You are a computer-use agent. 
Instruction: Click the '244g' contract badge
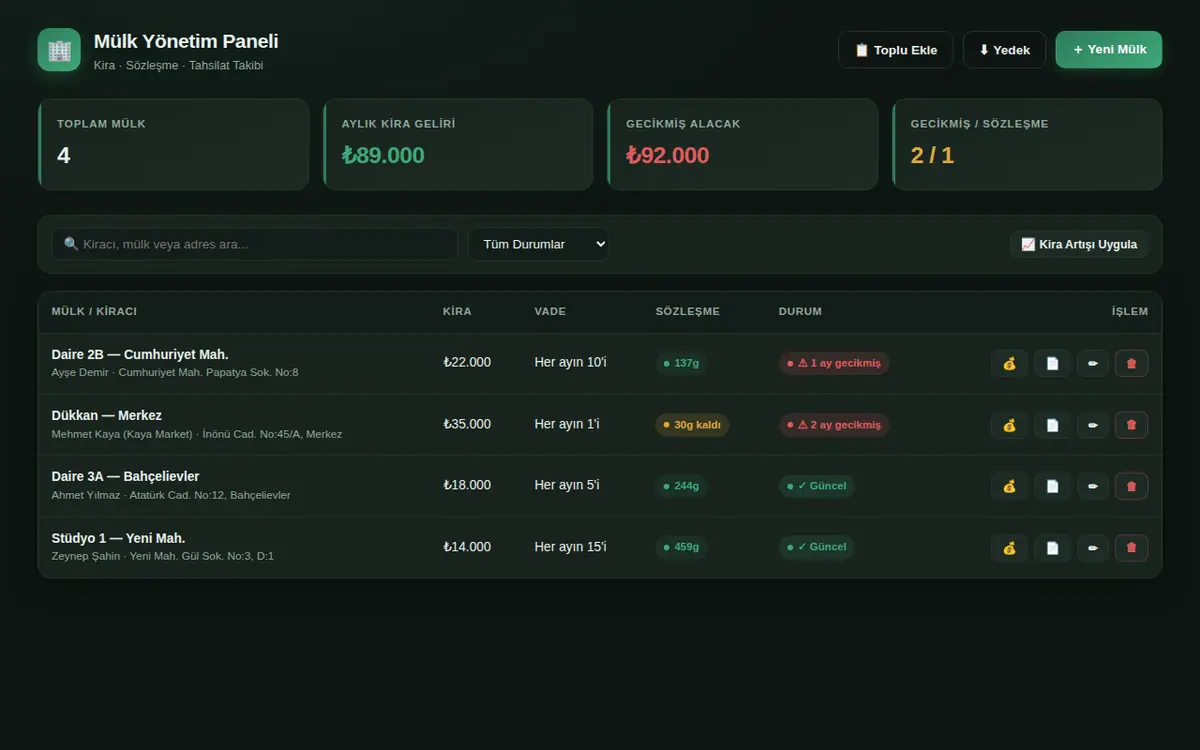point(681,486)
